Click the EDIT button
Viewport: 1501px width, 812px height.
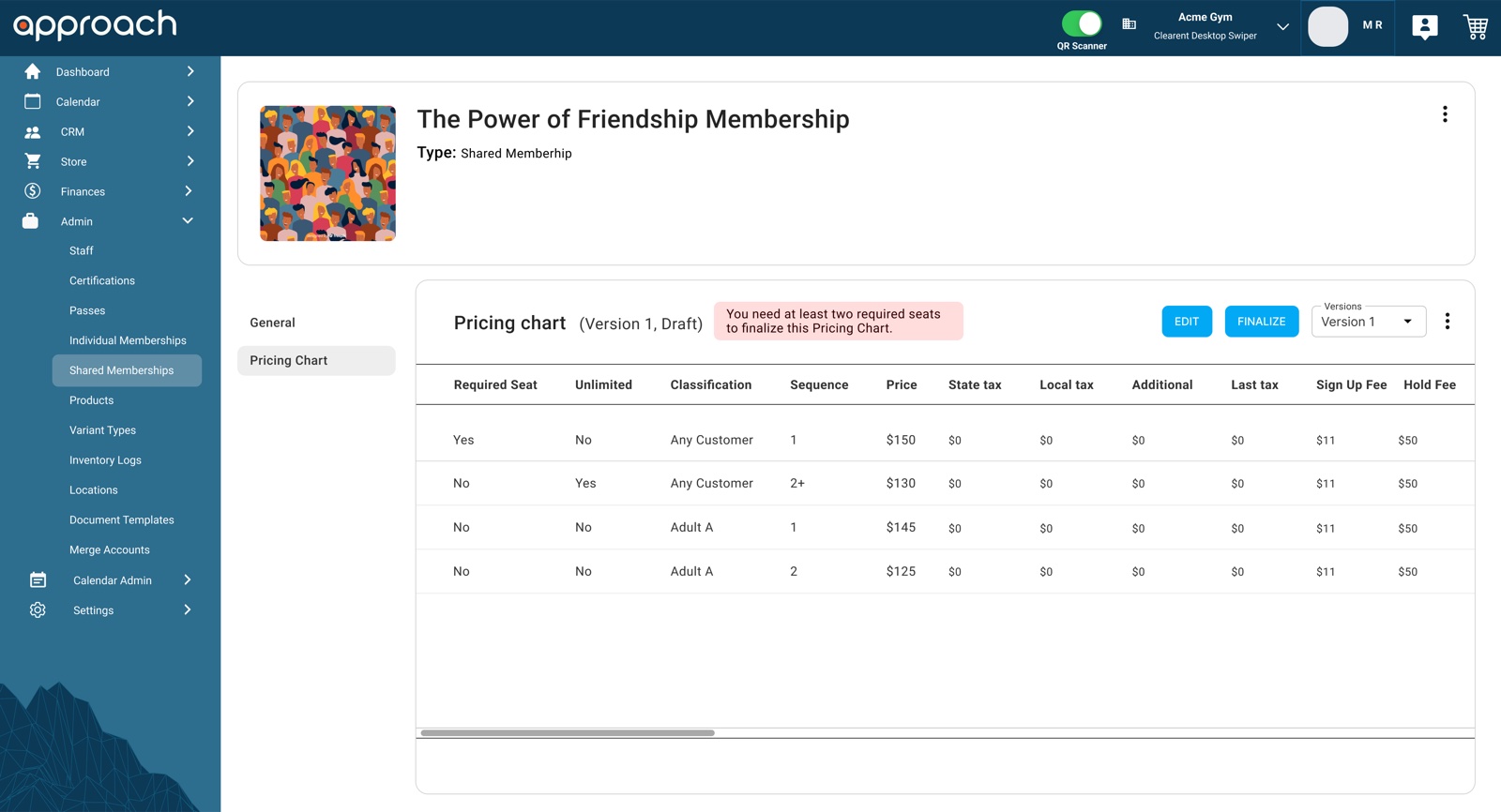tap(1187, 322)
